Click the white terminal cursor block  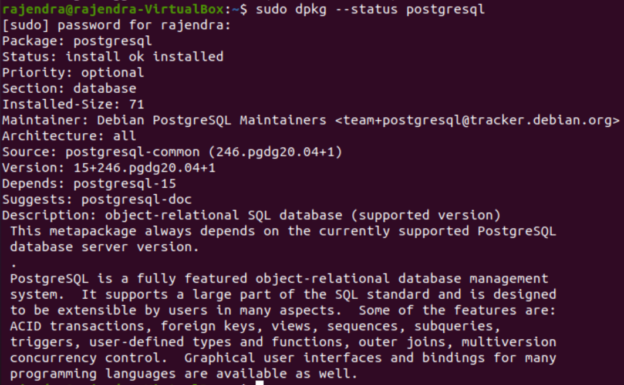pos(259,383)
